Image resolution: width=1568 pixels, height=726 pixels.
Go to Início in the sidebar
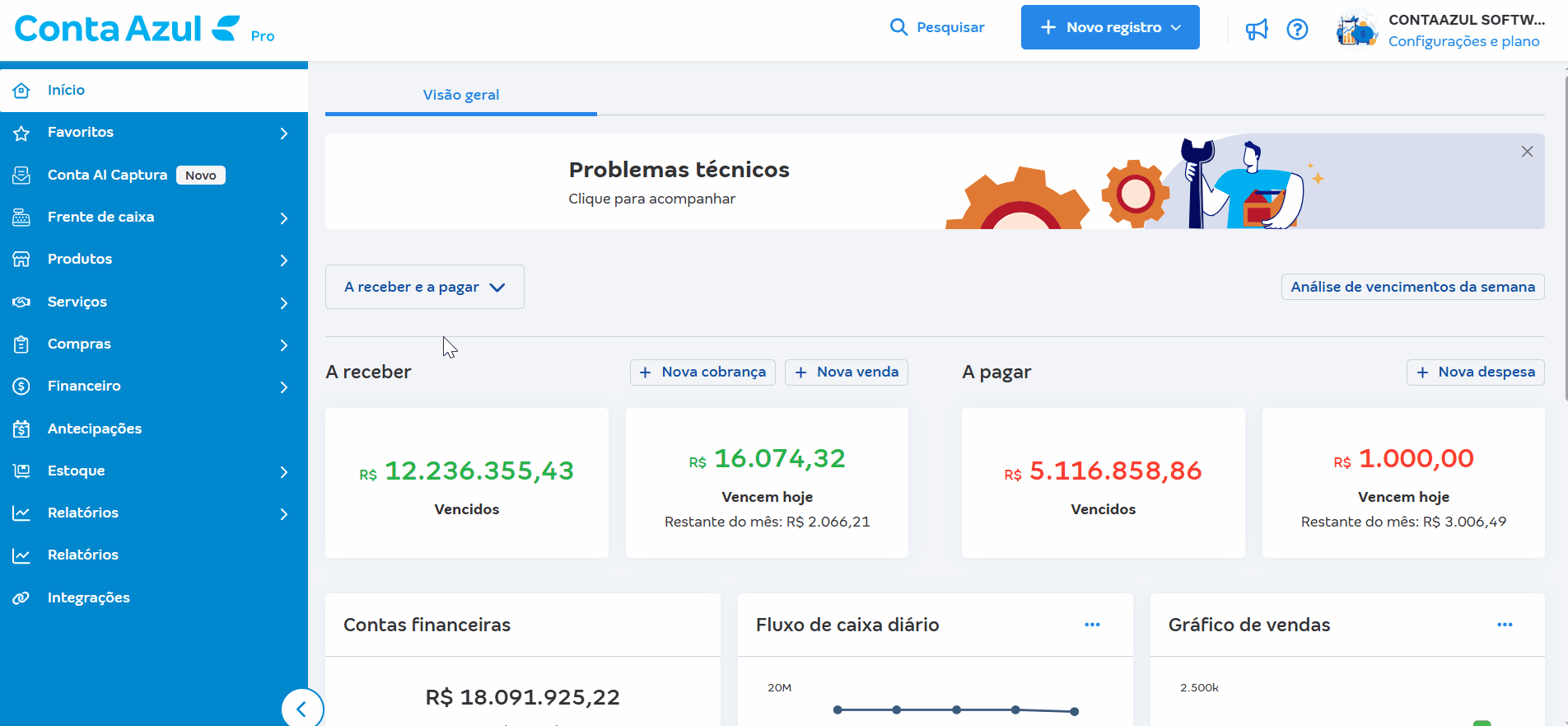pyautogui.click(x=66, y=90)
